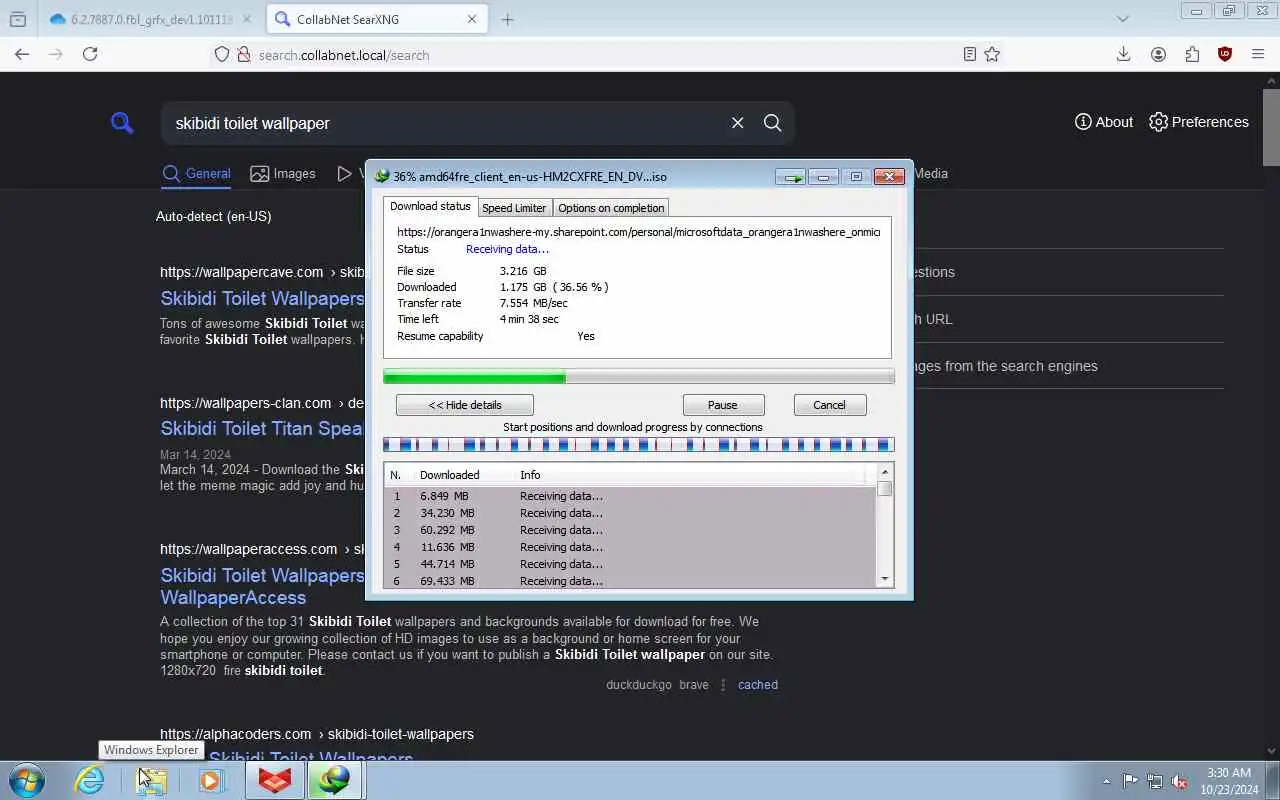Clear the search query with X
This screenshot has width=1280, height=800.
(x=737, y=122)
